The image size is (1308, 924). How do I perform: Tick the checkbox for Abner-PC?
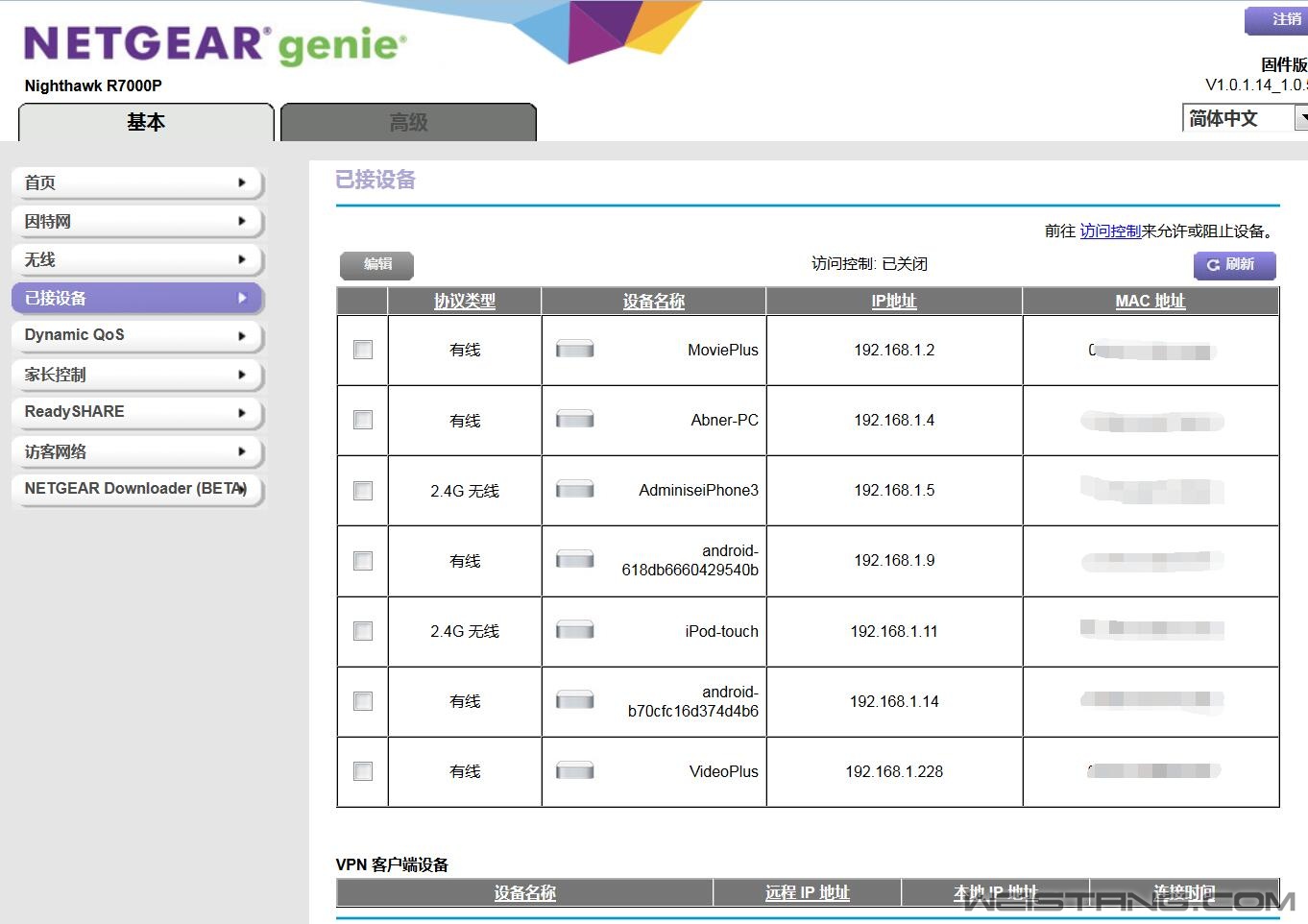pos(363,420)
